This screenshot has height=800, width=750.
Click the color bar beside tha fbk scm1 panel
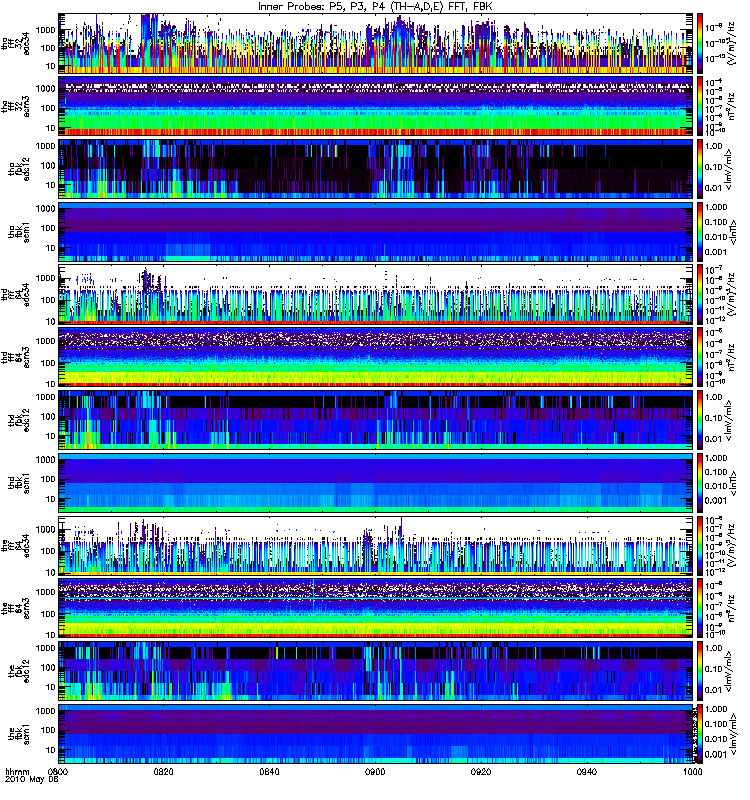[700, 232]
